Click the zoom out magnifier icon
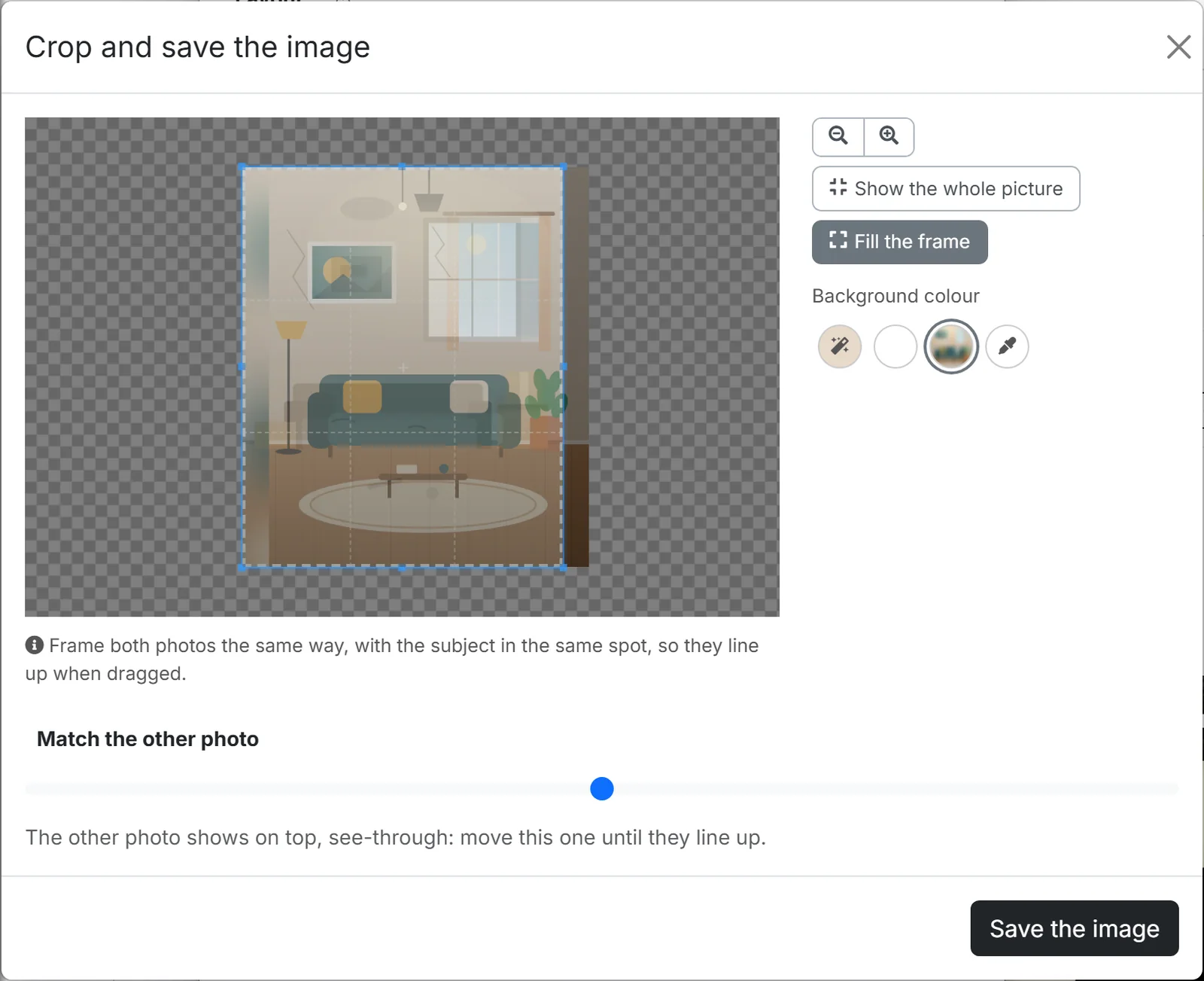Screen dimensions: 1204x981 point(838,136)
